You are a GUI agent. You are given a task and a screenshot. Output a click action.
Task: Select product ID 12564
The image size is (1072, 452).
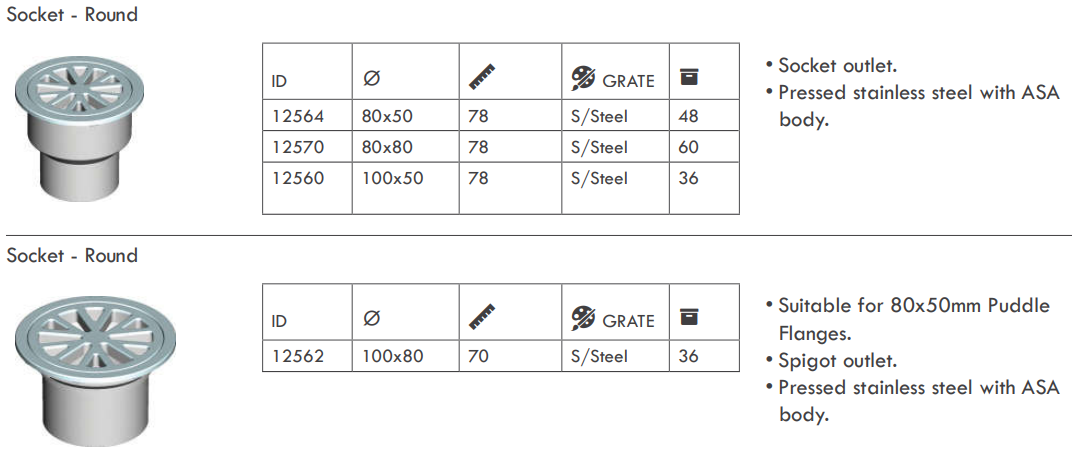[x=298, y=116]
